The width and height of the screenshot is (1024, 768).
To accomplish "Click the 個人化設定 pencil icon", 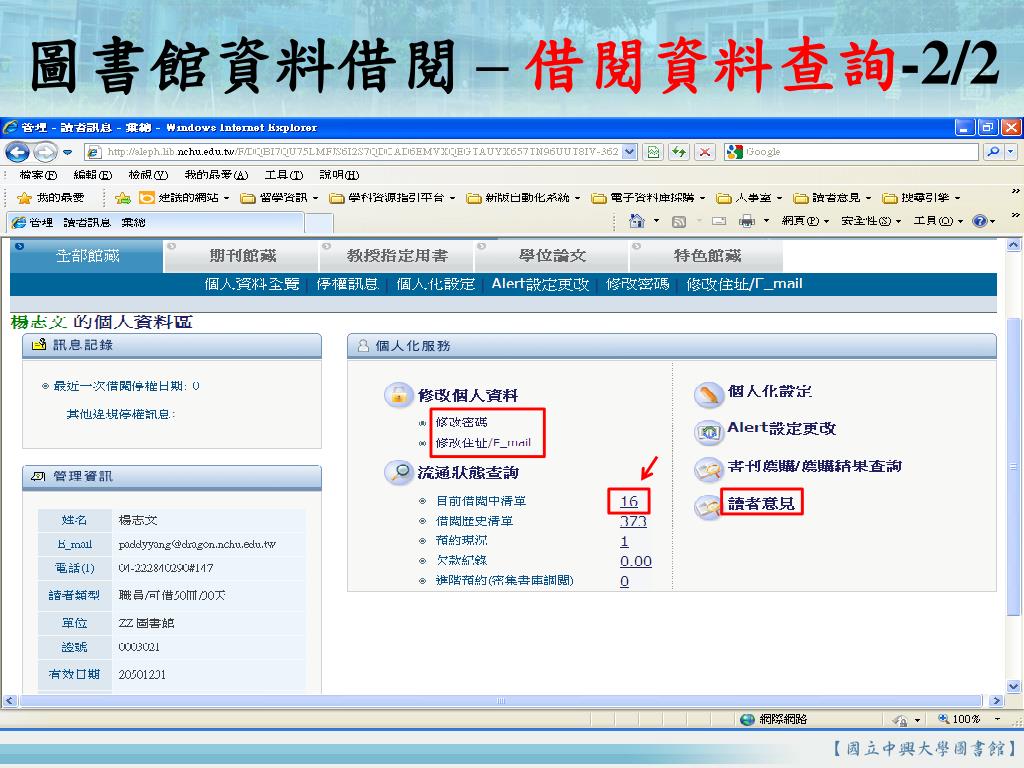I will tap(707, 393).
